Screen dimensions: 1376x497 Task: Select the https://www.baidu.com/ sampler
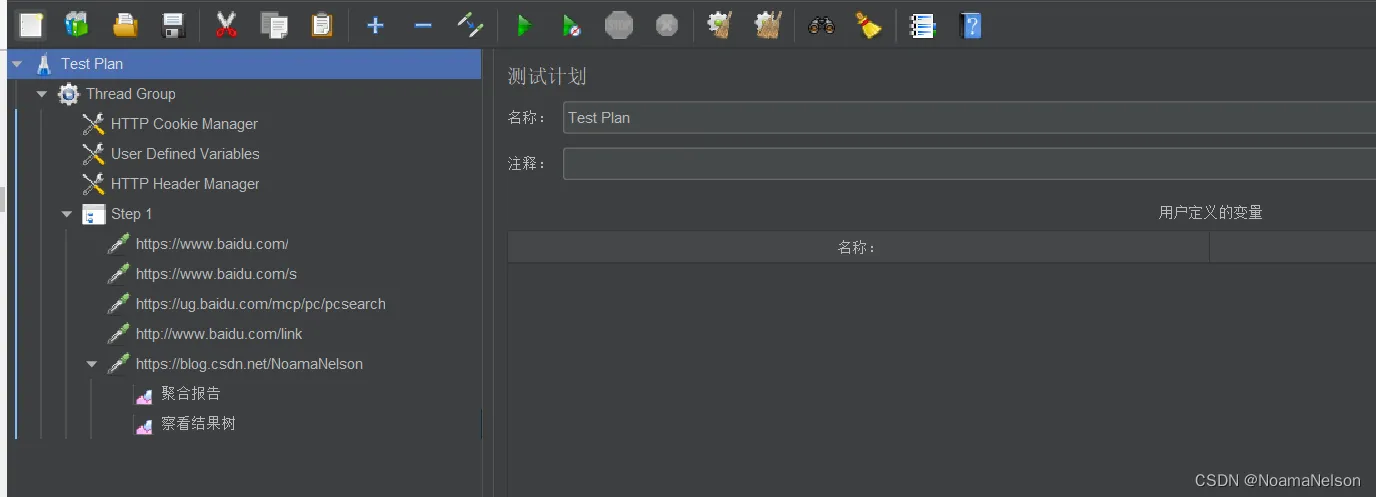tap(212, 244)
